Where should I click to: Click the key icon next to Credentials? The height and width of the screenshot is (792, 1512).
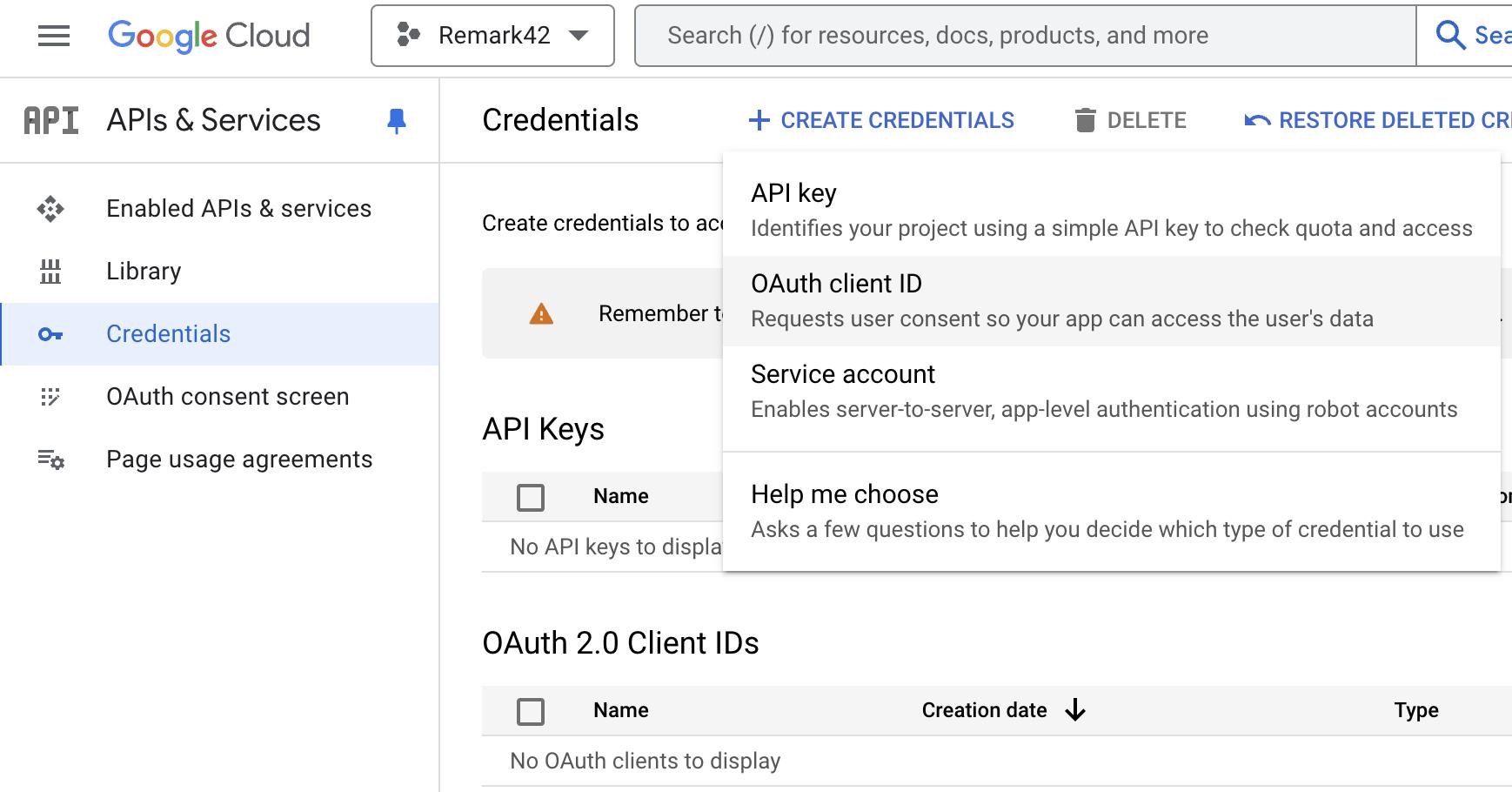52,333
